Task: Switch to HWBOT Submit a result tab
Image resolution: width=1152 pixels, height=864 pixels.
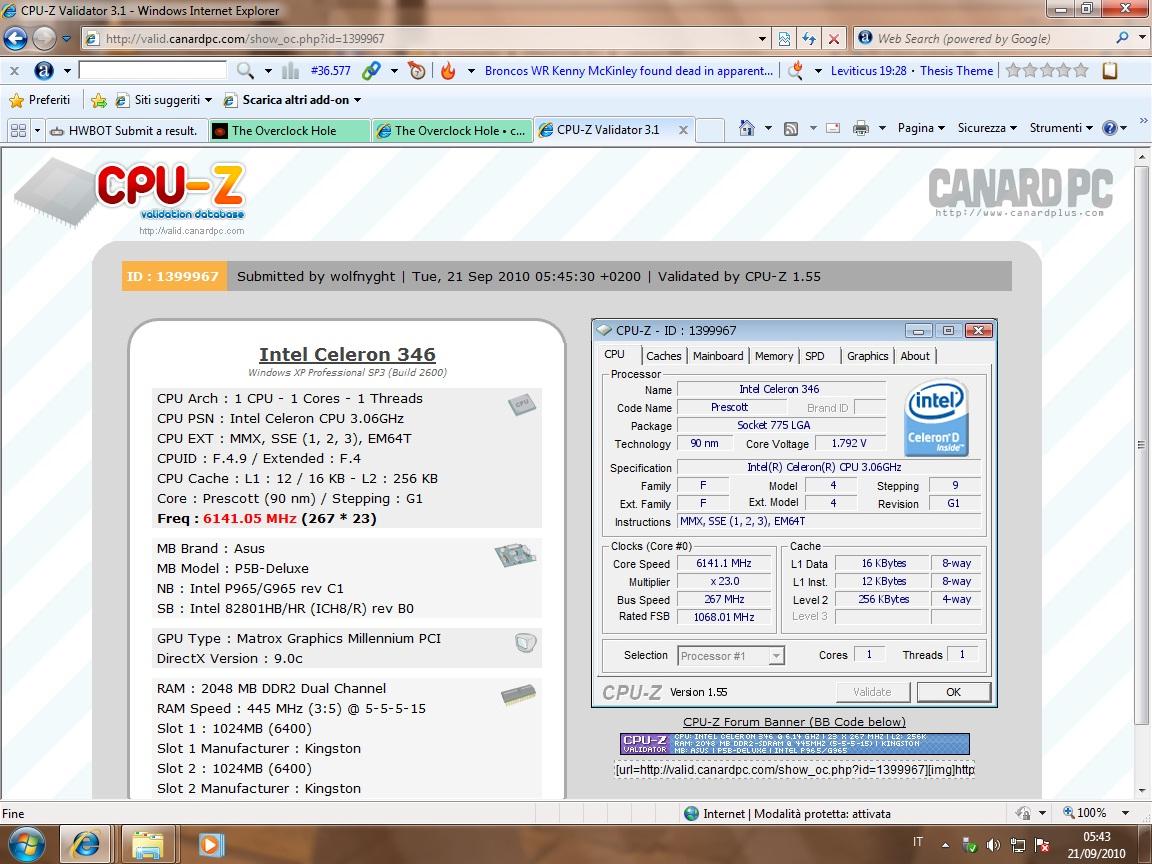Action: 126,131
